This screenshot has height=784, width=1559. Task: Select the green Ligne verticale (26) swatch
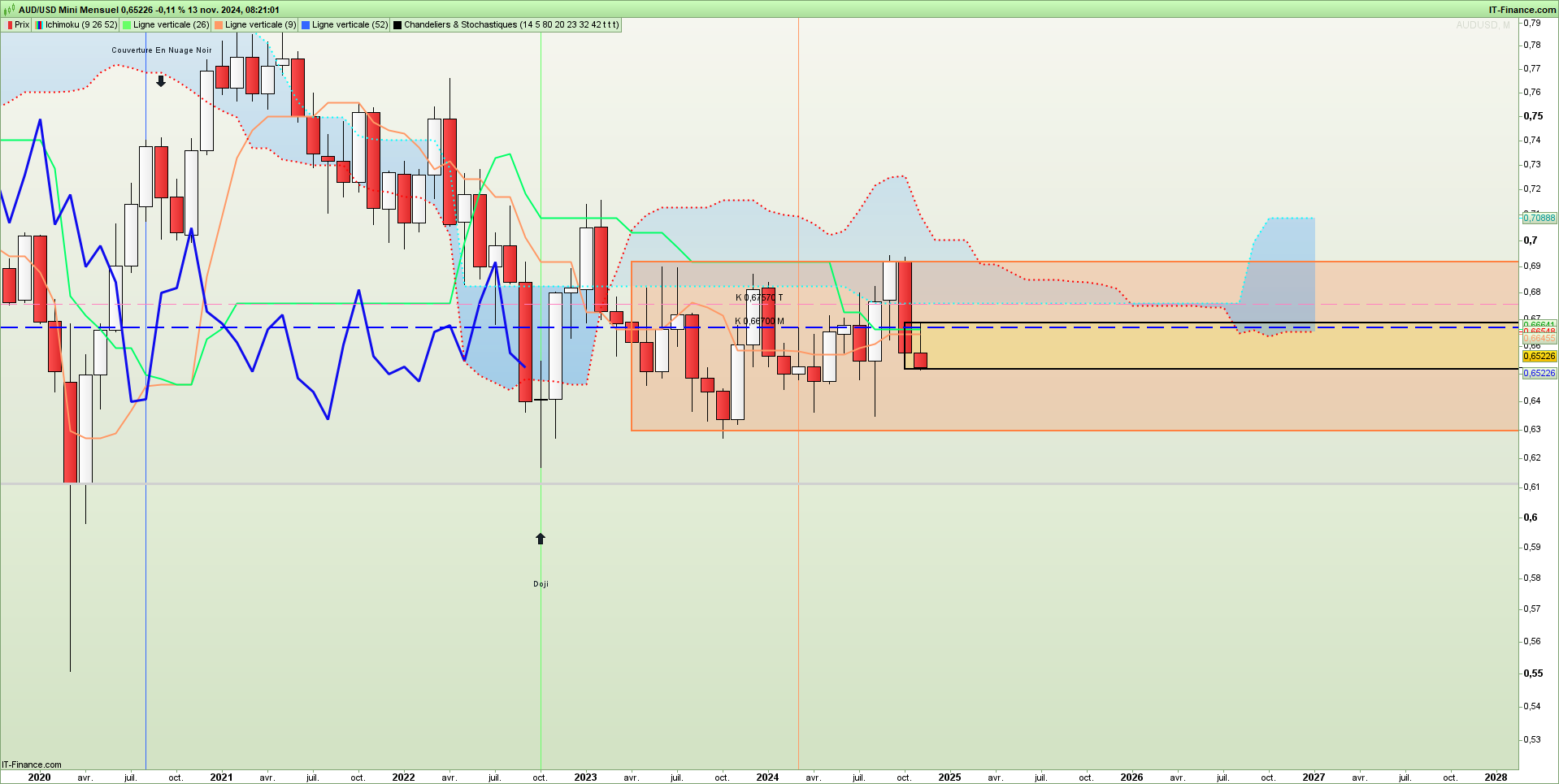pos(127,25)
